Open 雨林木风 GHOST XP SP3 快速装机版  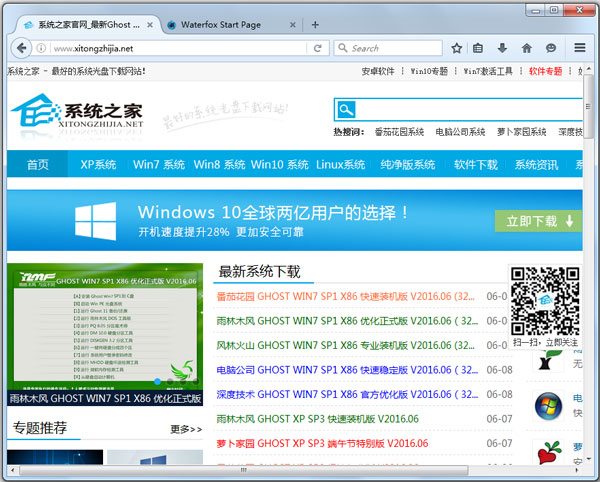click(318, 419)
